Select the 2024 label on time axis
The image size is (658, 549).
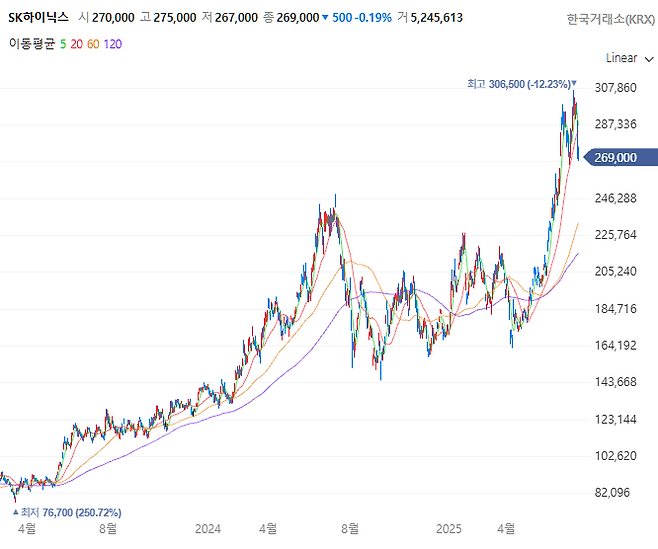coord(207,528)
